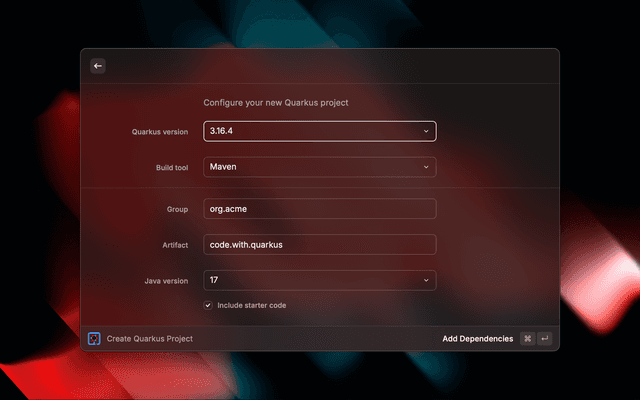Click the Configure your new Quarkus project heading
Viewport: 640px width, 400px height.
coord(275,102)
